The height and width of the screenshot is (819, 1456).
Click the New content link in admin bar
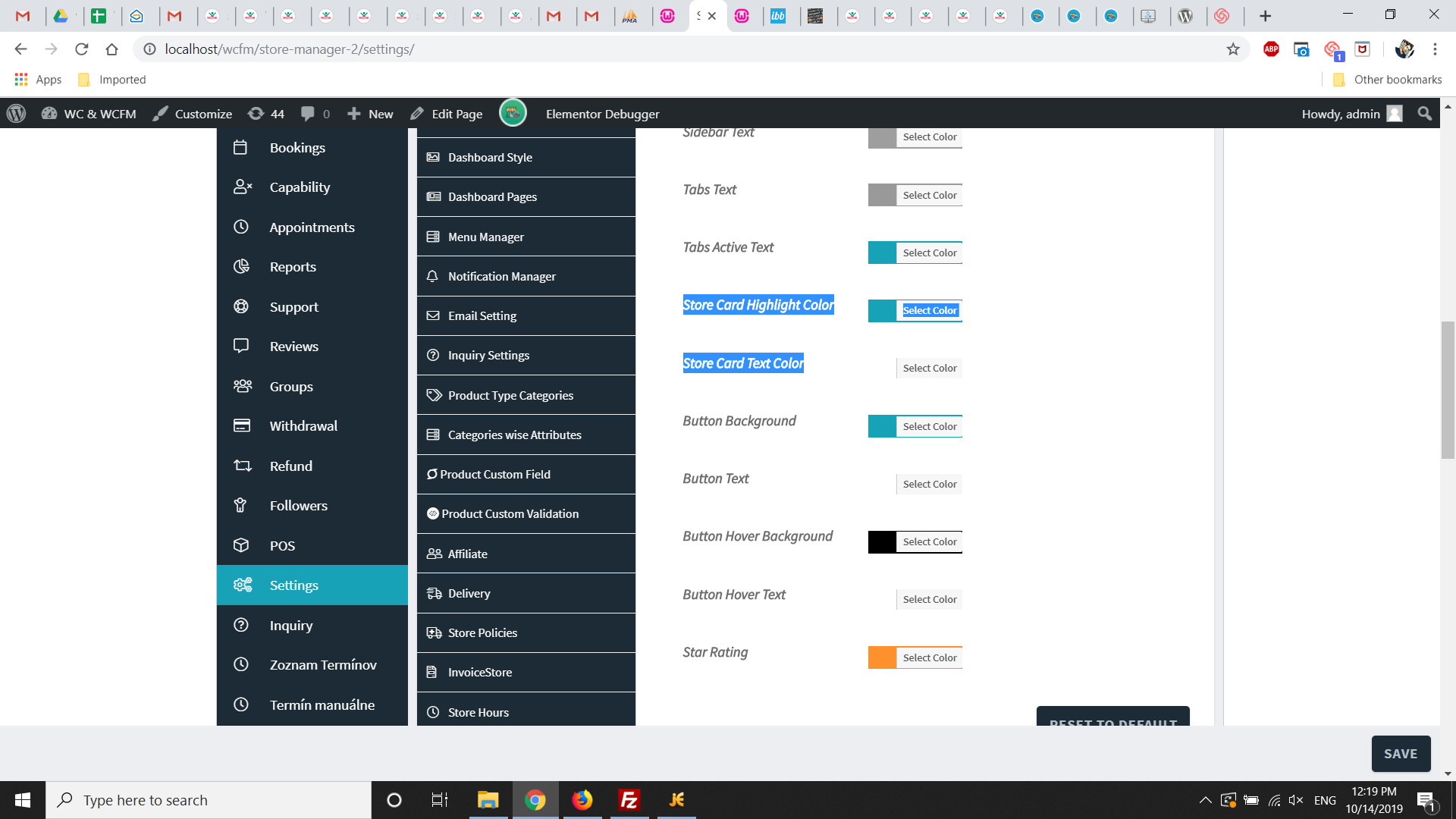click(x=370, y=114)
